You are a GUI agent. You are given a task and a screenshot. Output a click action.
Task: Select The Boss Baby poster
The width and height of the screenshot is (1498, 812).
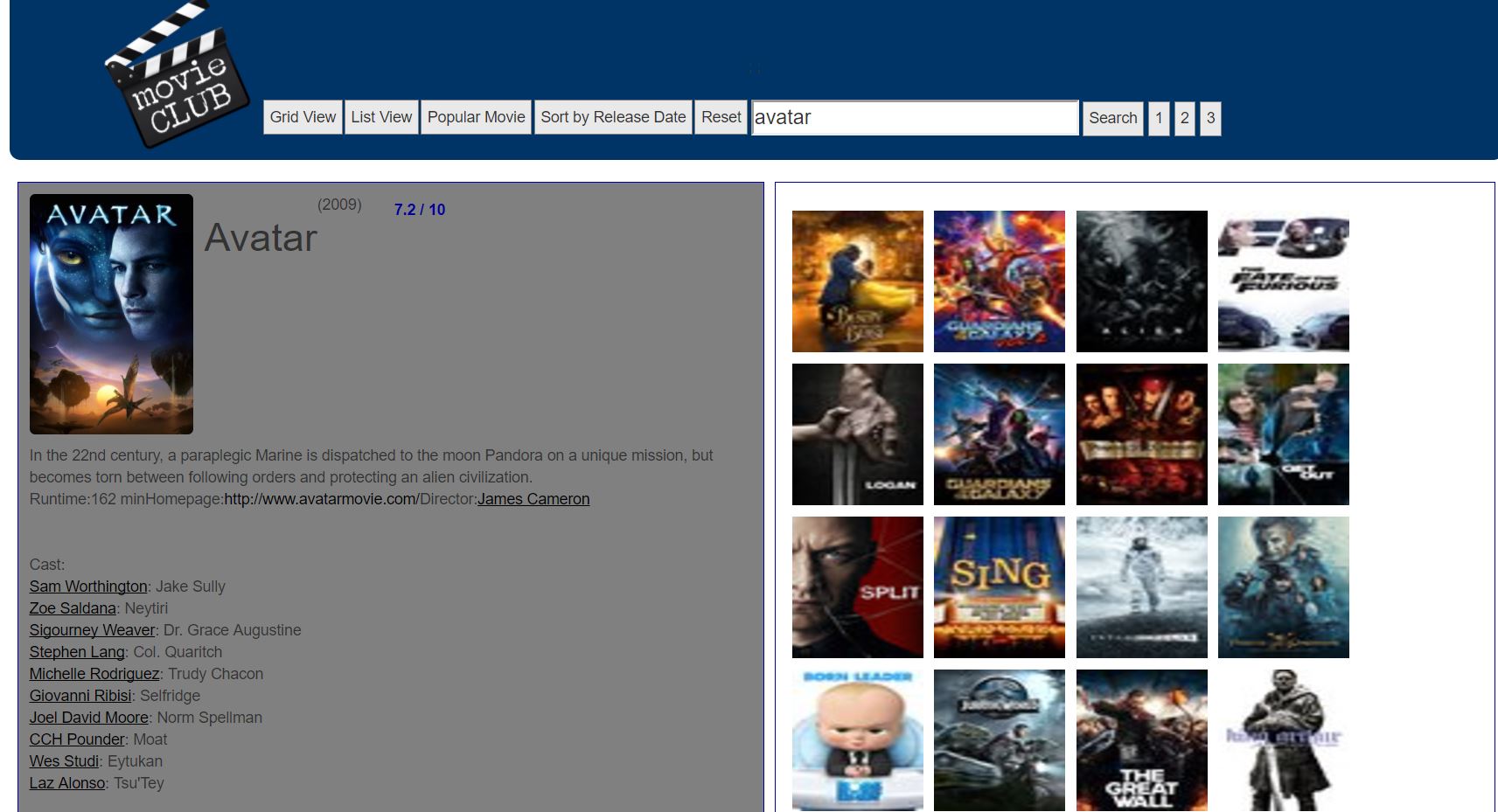pyautogui.click(x=858, y=740)
